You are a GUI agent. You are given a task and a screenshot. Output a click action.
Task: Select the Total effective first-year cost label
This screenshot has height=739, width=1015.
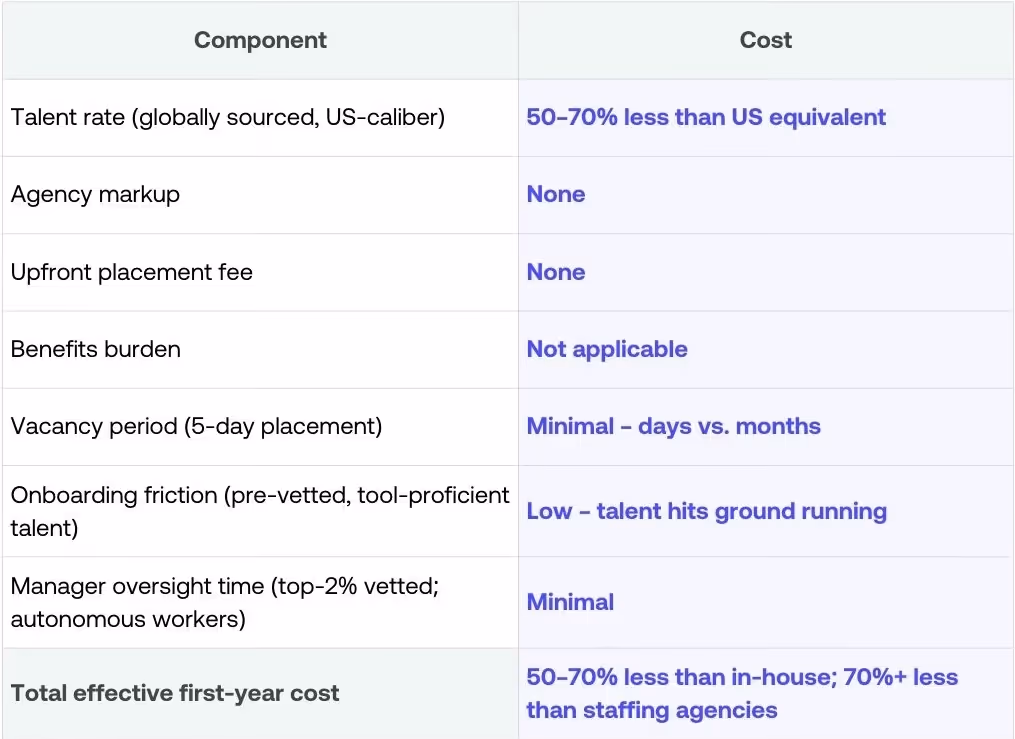(x=175, y=693)
